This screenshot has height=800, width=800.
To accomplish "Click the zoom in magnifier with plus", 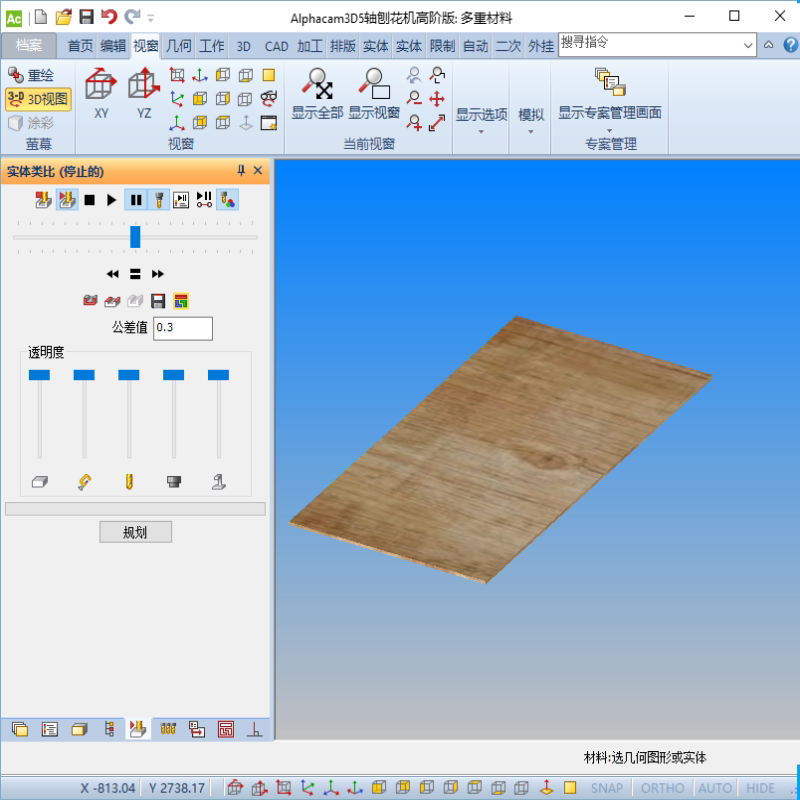I will (x=414, y=122).
